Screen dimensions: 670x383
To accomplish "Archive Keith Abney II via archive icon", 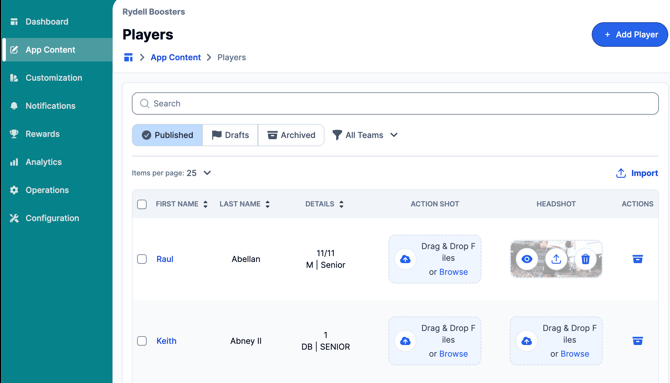I will [637, 341].
